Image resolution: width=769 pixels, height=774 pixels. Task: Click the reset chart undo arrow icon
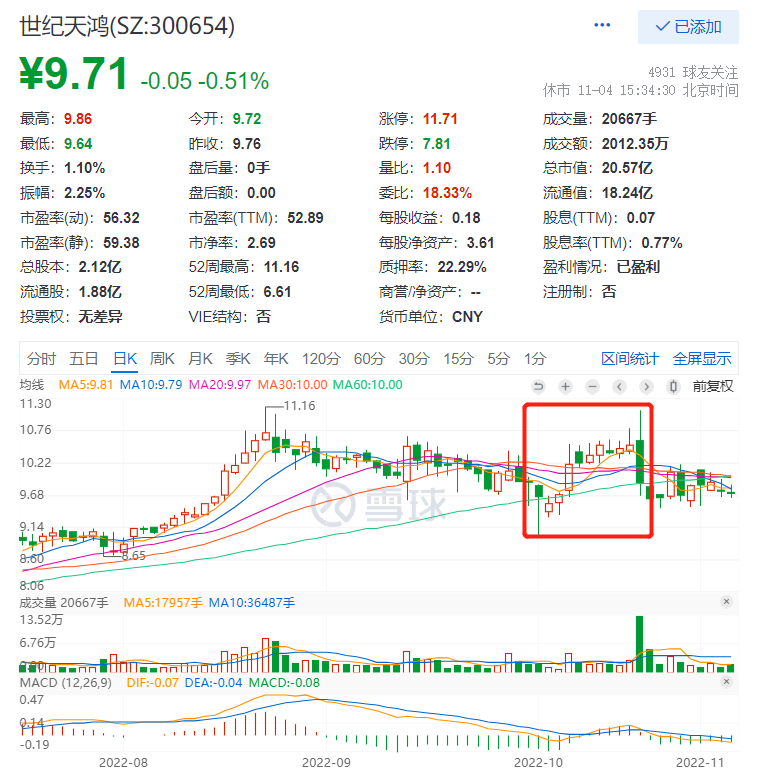[x=538, y=387]
